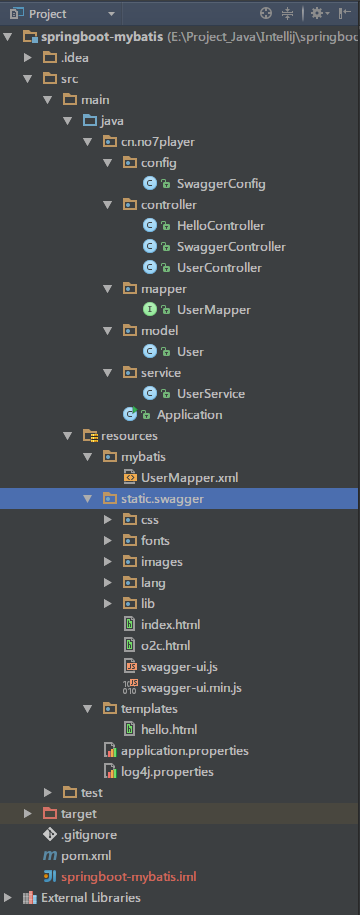Click the hide panel icon
Image resolution: width=360 pixels, height=915 pixels.
coord(345,13)
